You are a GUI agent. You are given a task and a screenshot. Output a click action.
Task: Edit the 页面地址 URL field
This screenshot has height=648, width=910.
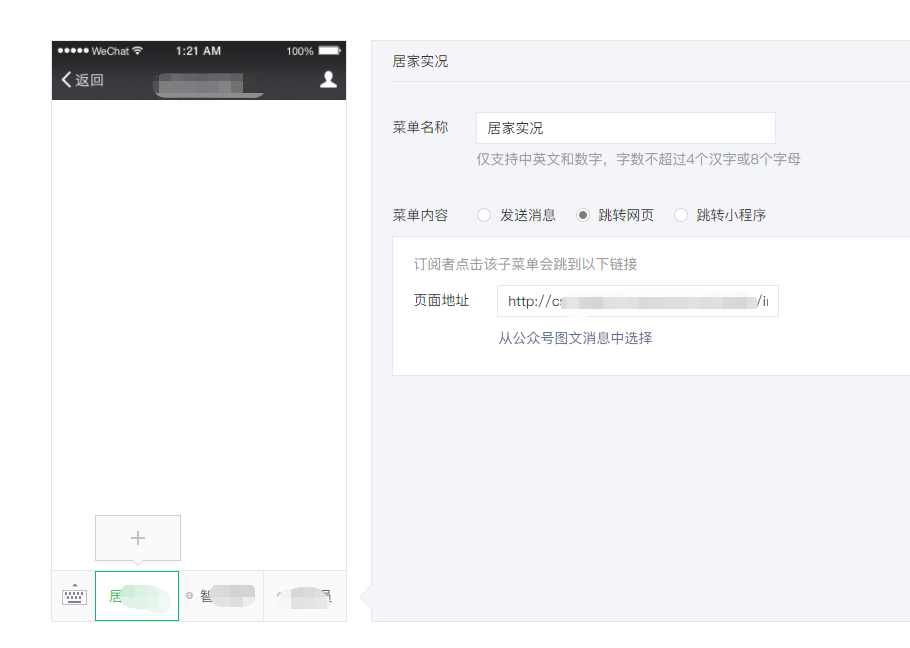coord(638,301)
